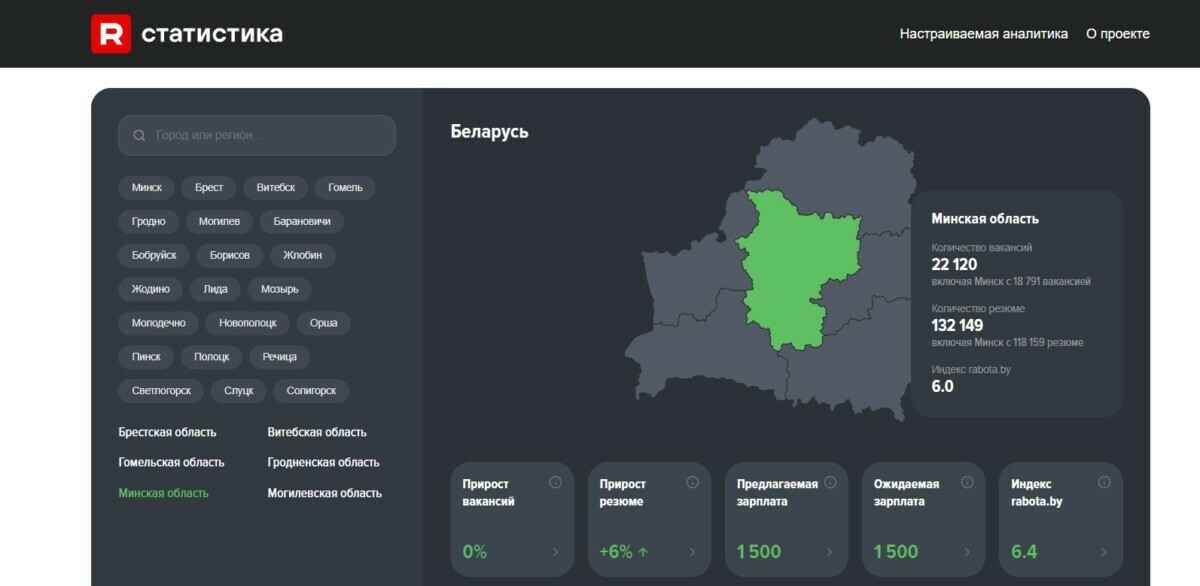
Task: Click the red R logo icon
Action: pyautogui.click(x=111, y=34)
